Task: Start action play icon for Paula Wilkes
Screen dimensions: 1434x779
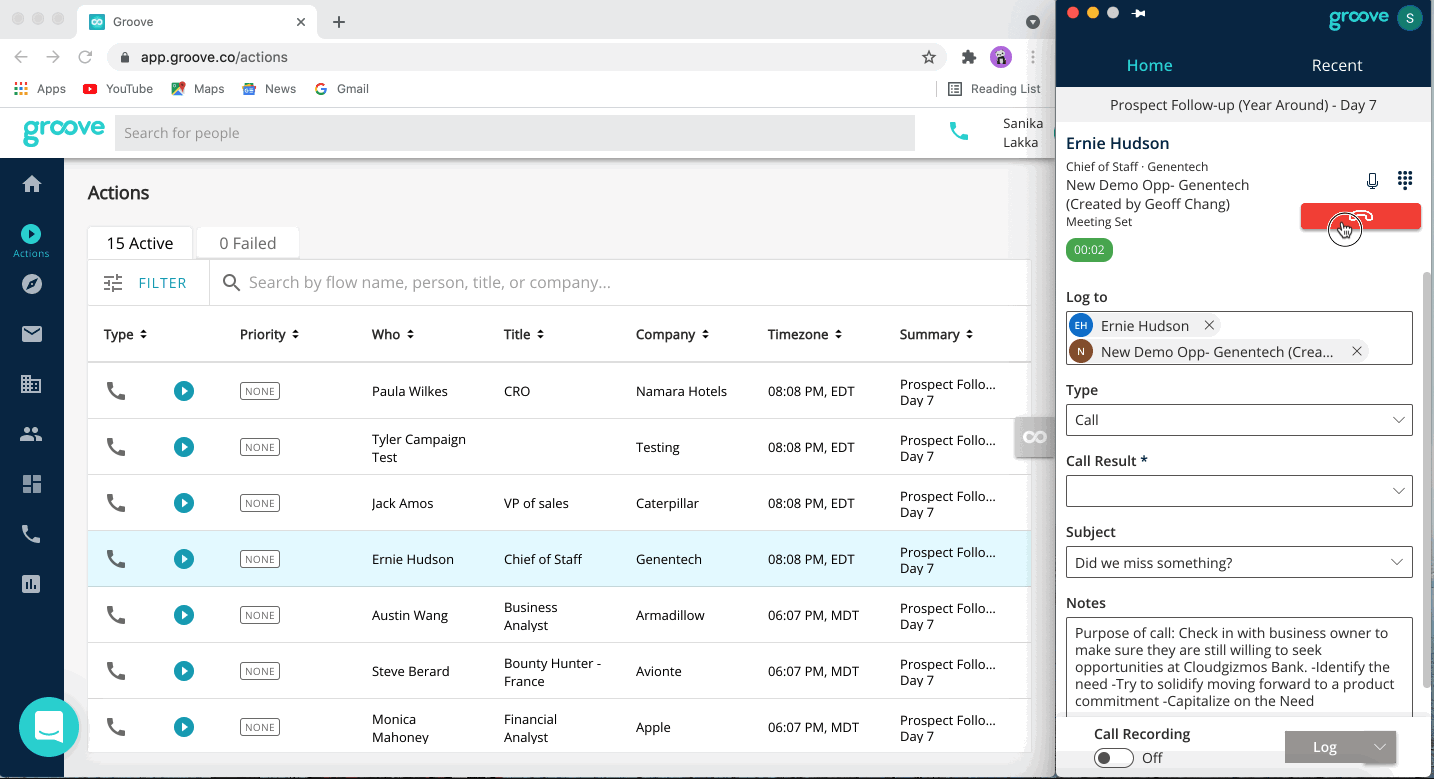Action: (184, 391)
